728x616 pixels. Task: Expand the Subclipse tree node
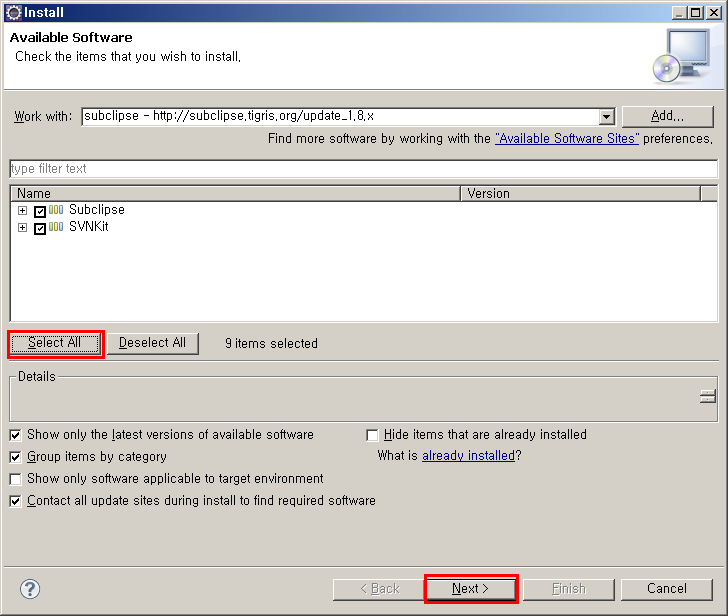(x=23, y=211)
